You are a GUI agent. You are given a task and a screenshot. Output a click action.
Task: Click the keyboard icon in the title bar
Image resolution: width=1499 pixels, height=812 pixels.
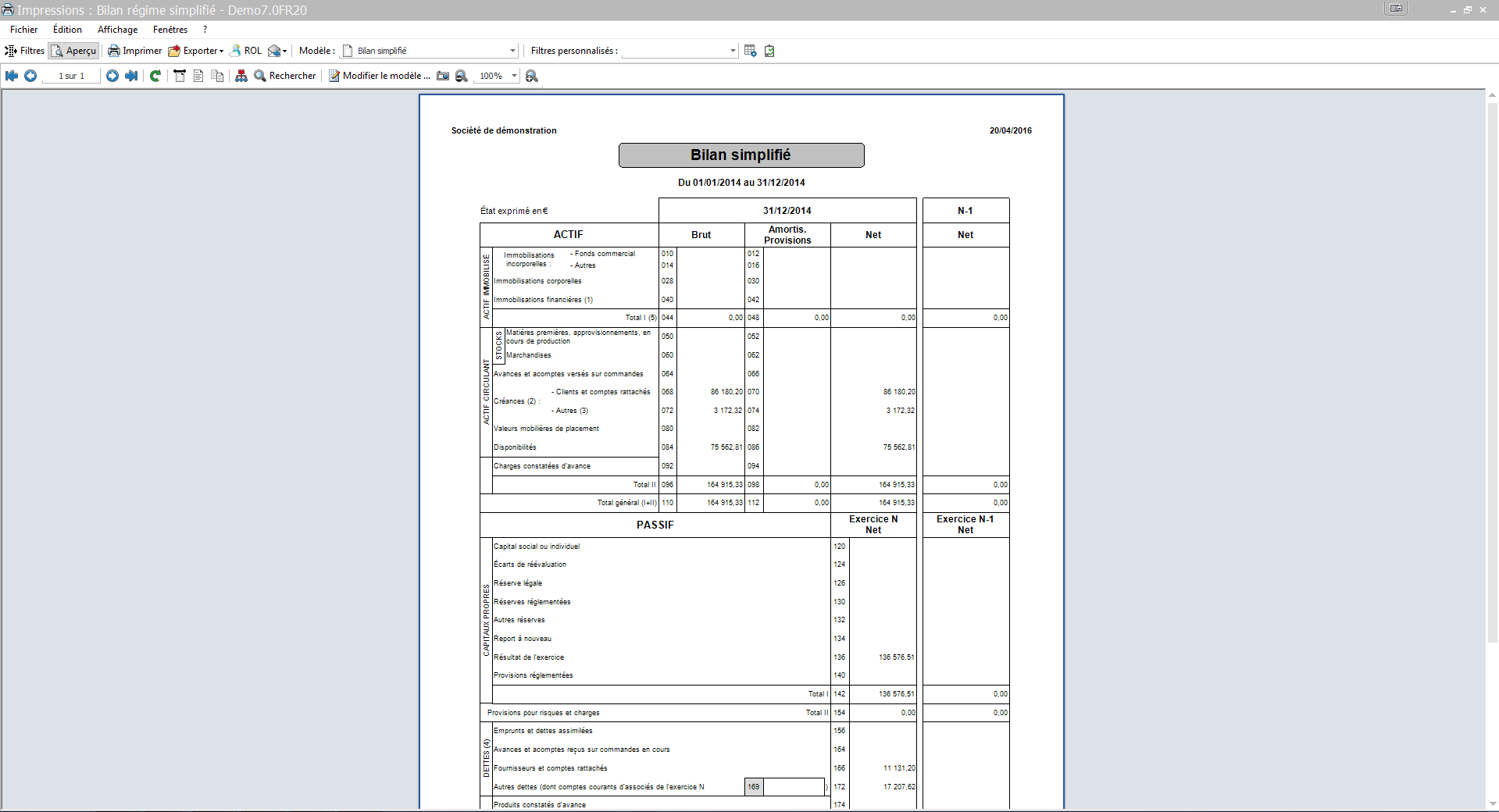[1396, 9]
